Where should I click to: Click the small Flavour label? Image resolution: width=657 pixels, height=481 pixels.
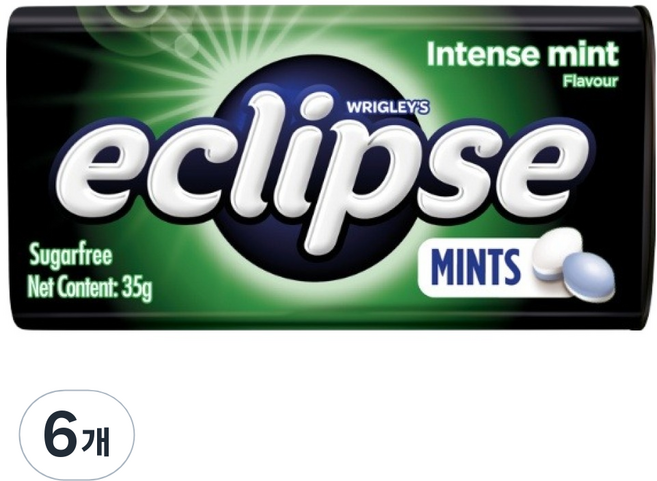point(590,81)
